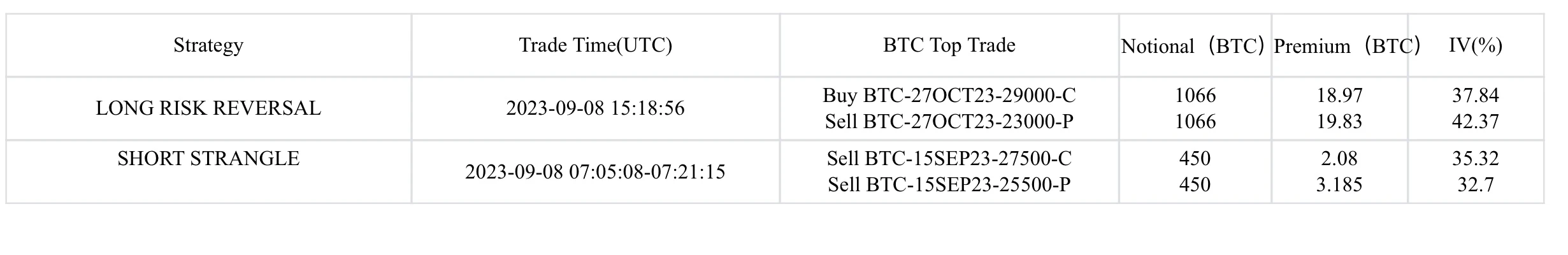The width and height of the screenshot is (1568, 255).
Task: Select the 07:05:08-07:21:15 trade time cell
Action: (595, 172)
